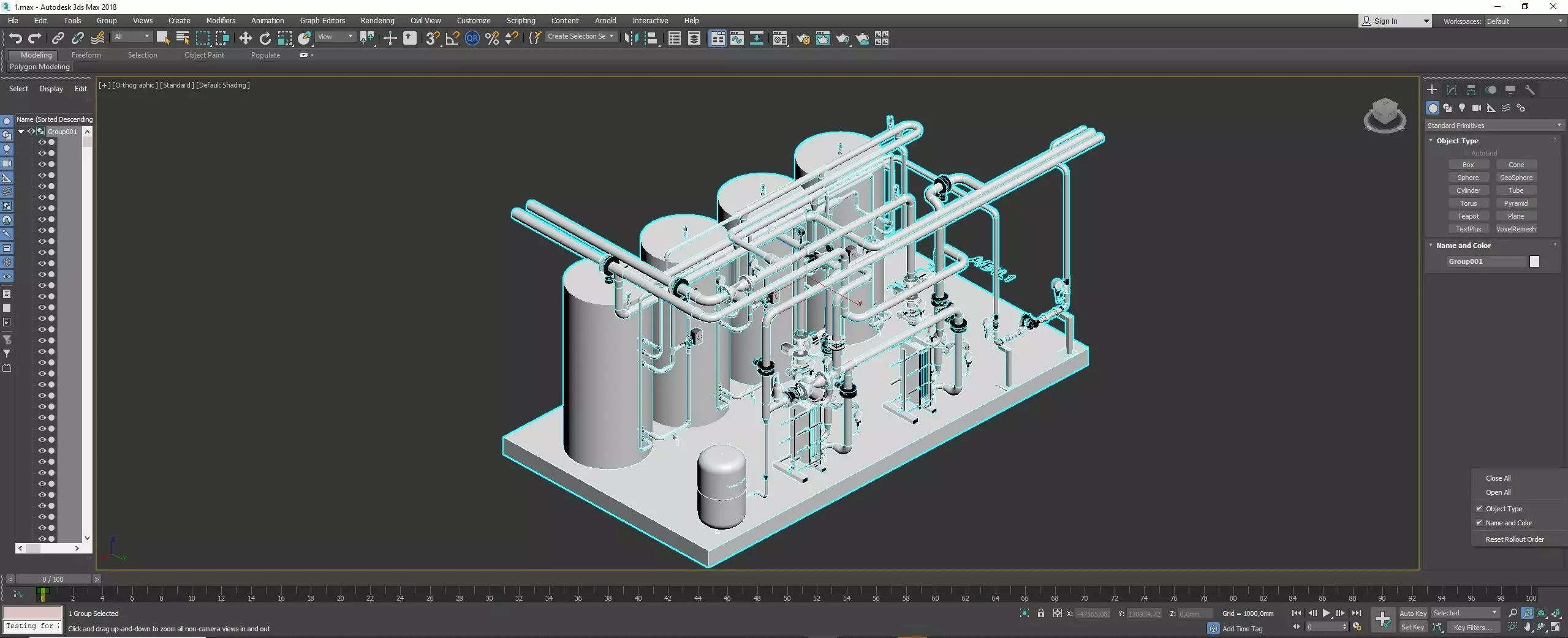Open the Workspaces Default dropdown

[x=1523, y=21]
